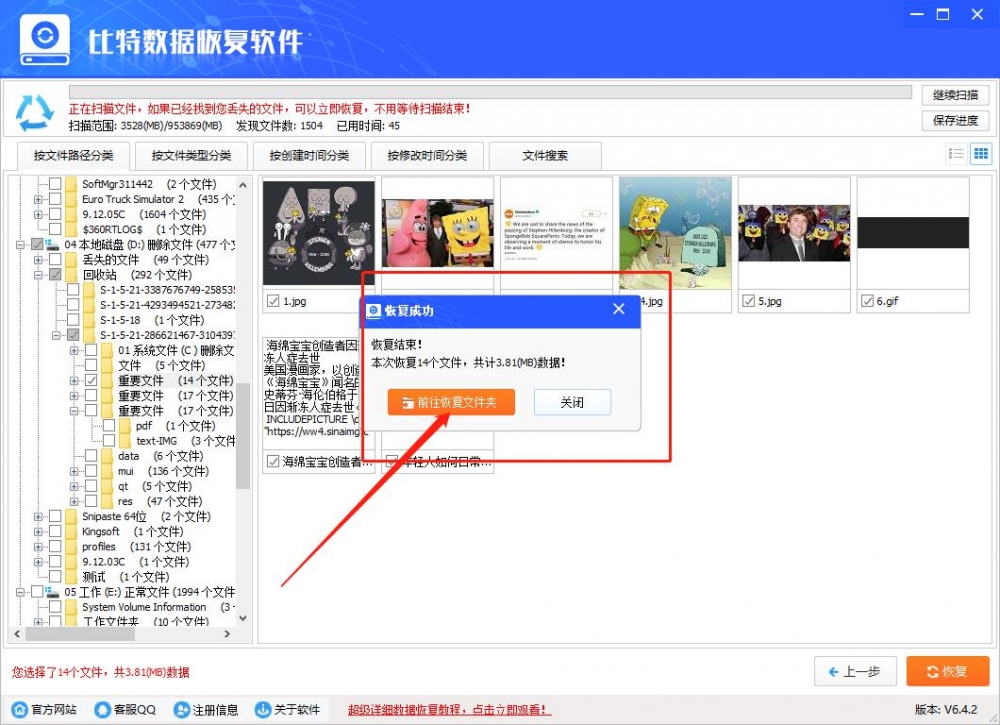Click folder icon of 回收站
The image size is (1000, 725).
pyautogui.click(x=71, y=275)
